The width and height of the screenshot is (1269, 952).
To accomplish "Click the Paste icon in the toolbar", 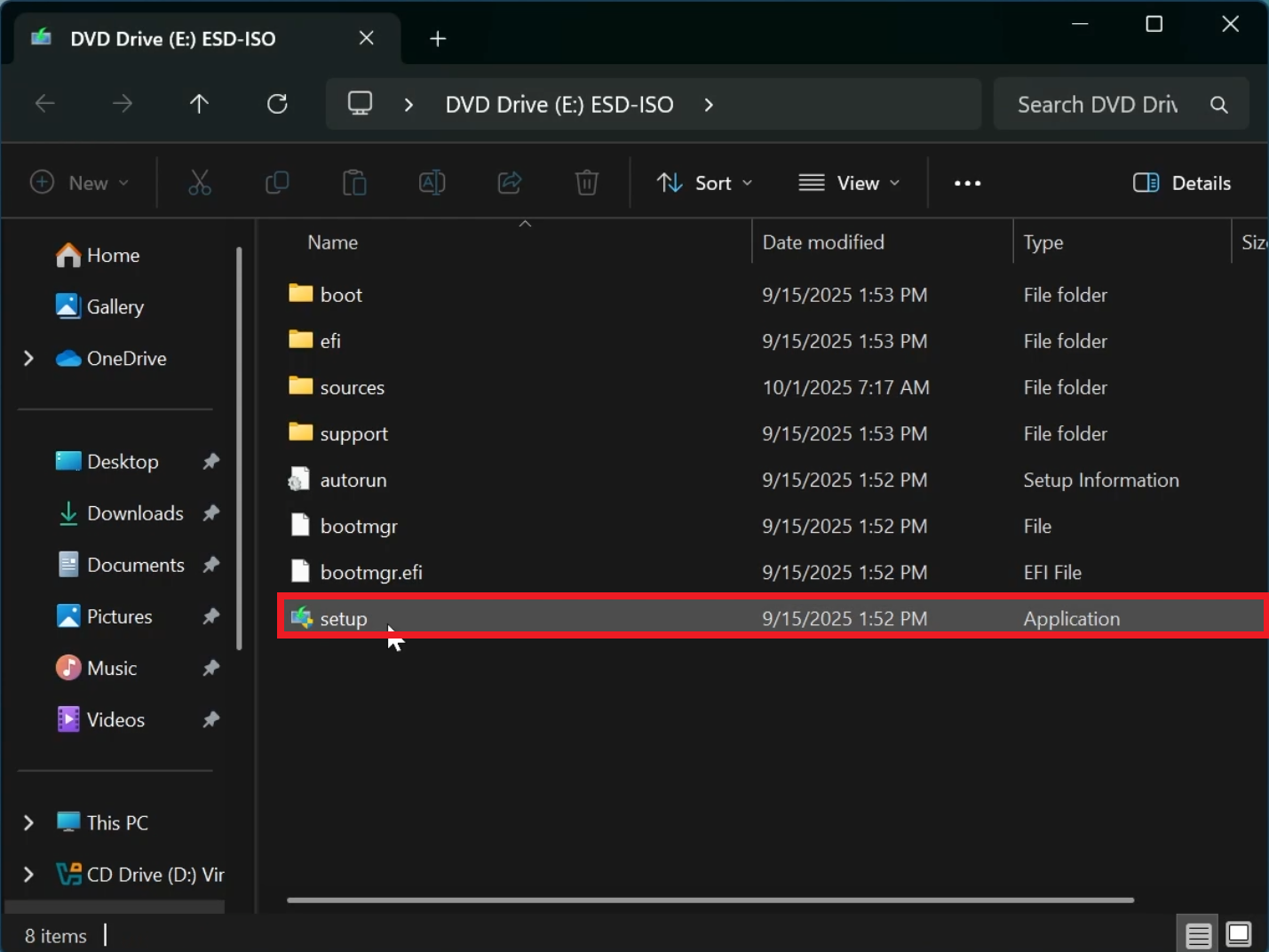I will click(x=354, y=182).
